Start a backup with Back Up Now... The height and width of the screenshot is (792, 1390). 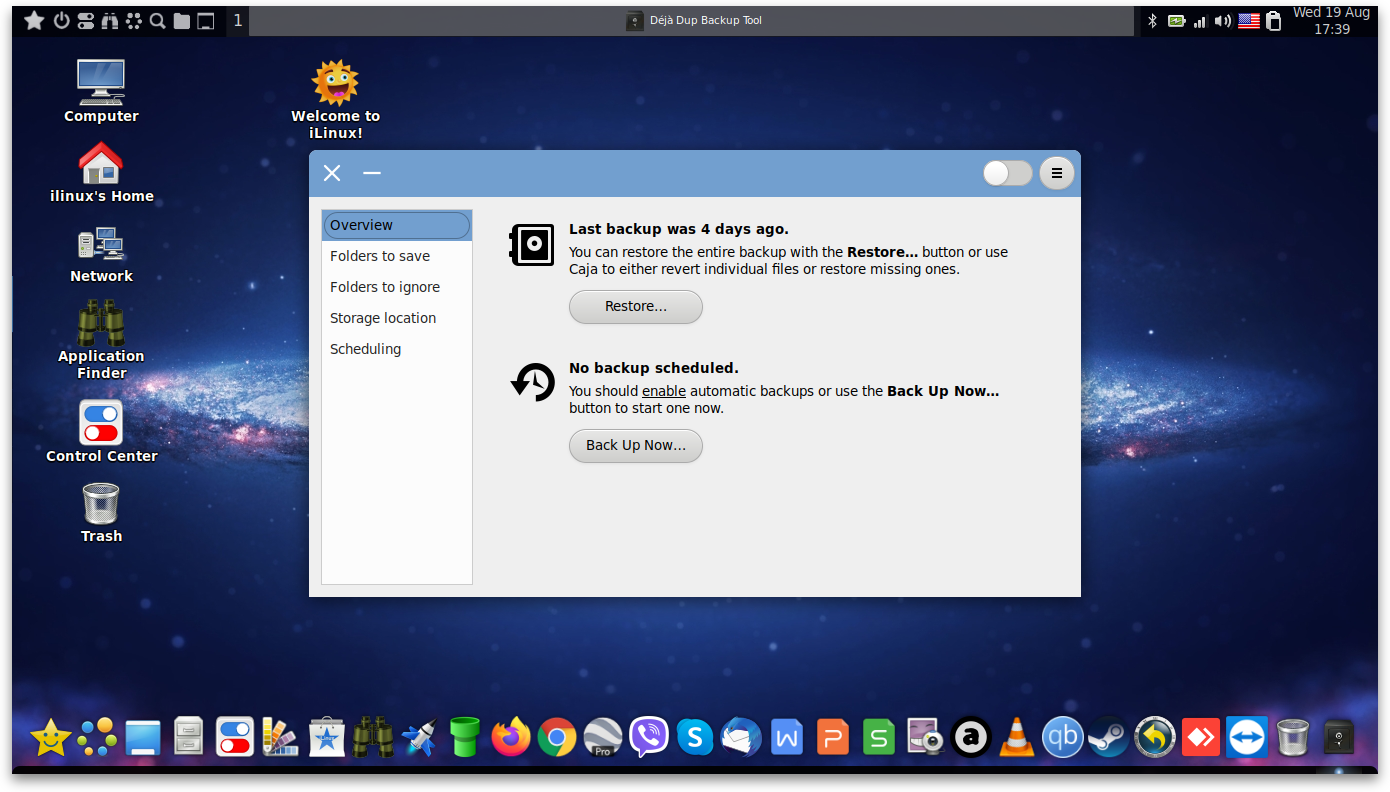pos(636,445)
